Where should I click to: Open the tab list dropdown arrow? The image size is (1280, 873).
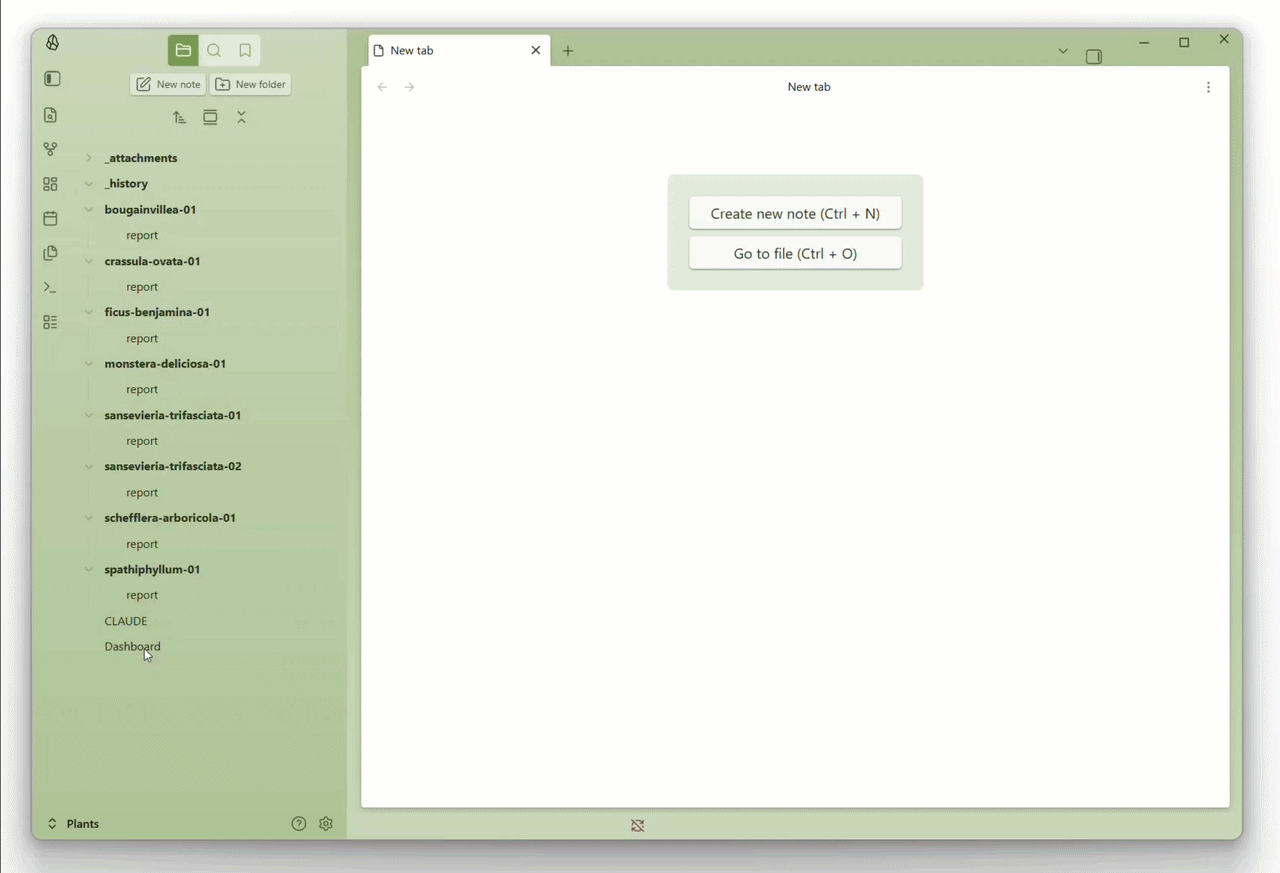click(x=1063, y=51)
